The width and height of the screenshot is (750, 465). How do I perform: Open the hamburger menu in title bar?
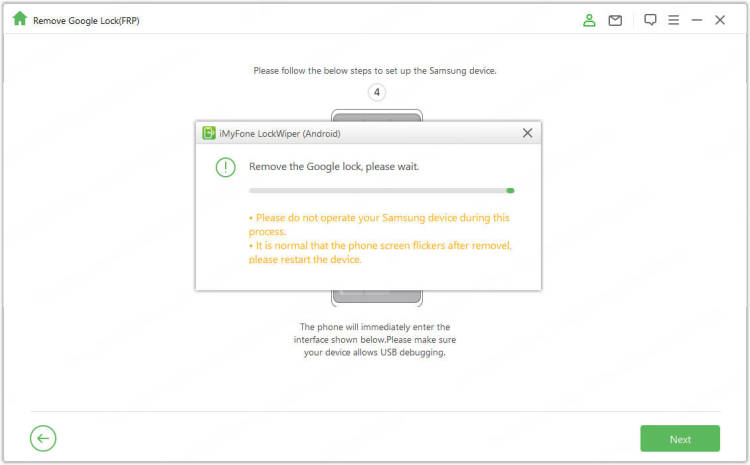674,20
